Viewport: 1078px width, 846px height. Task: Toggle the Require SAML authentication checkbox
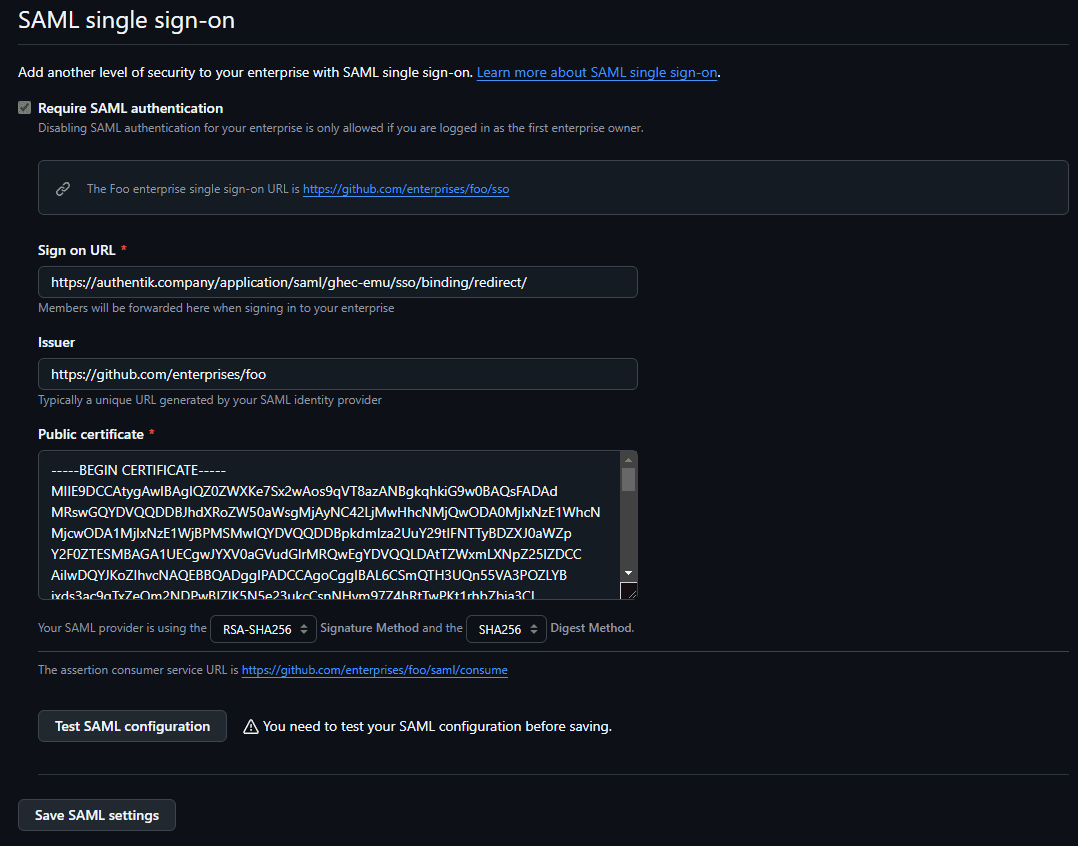(23, 107)
